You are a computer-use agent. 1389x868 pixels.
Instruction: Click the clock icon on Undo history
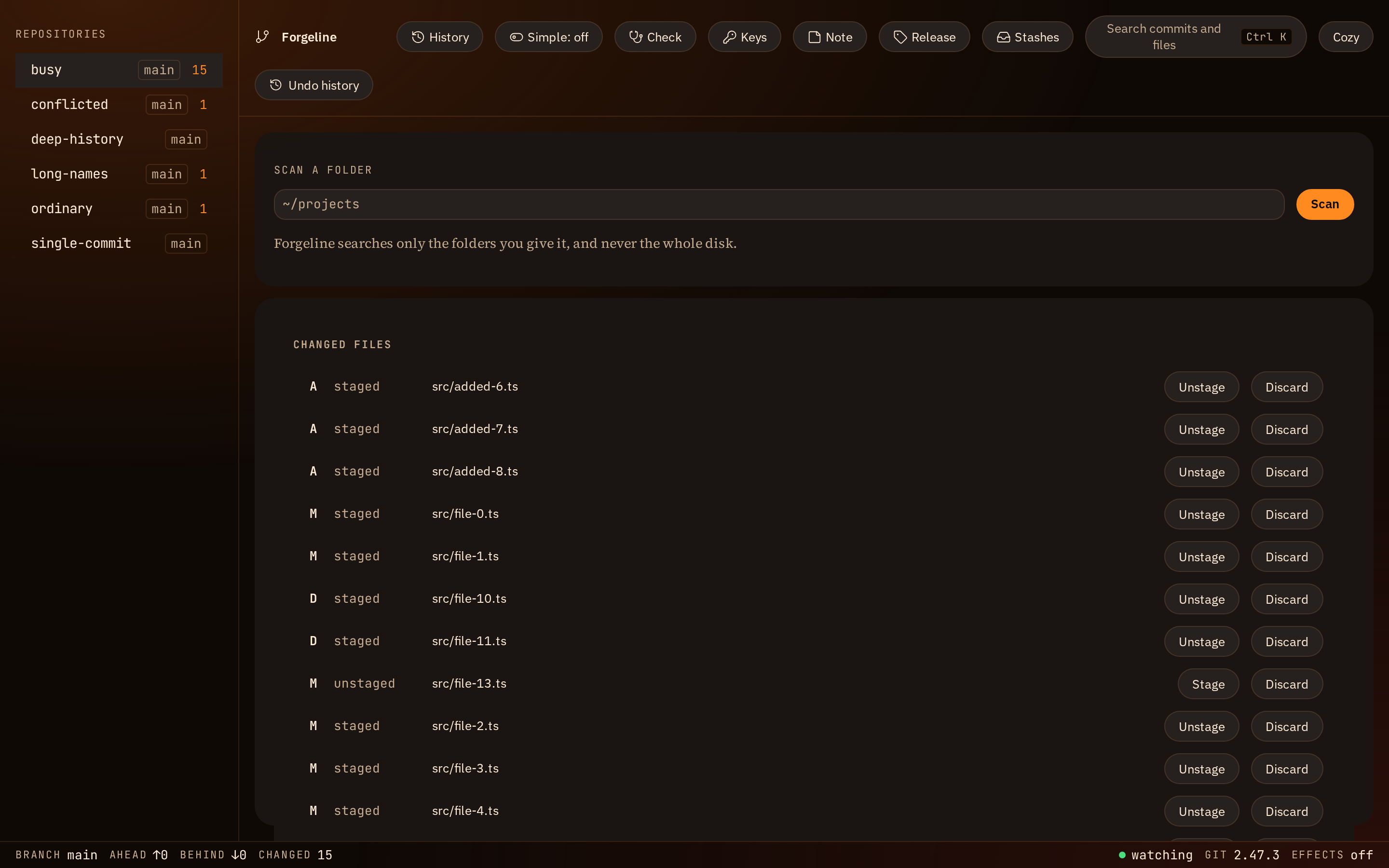[276, 85]
